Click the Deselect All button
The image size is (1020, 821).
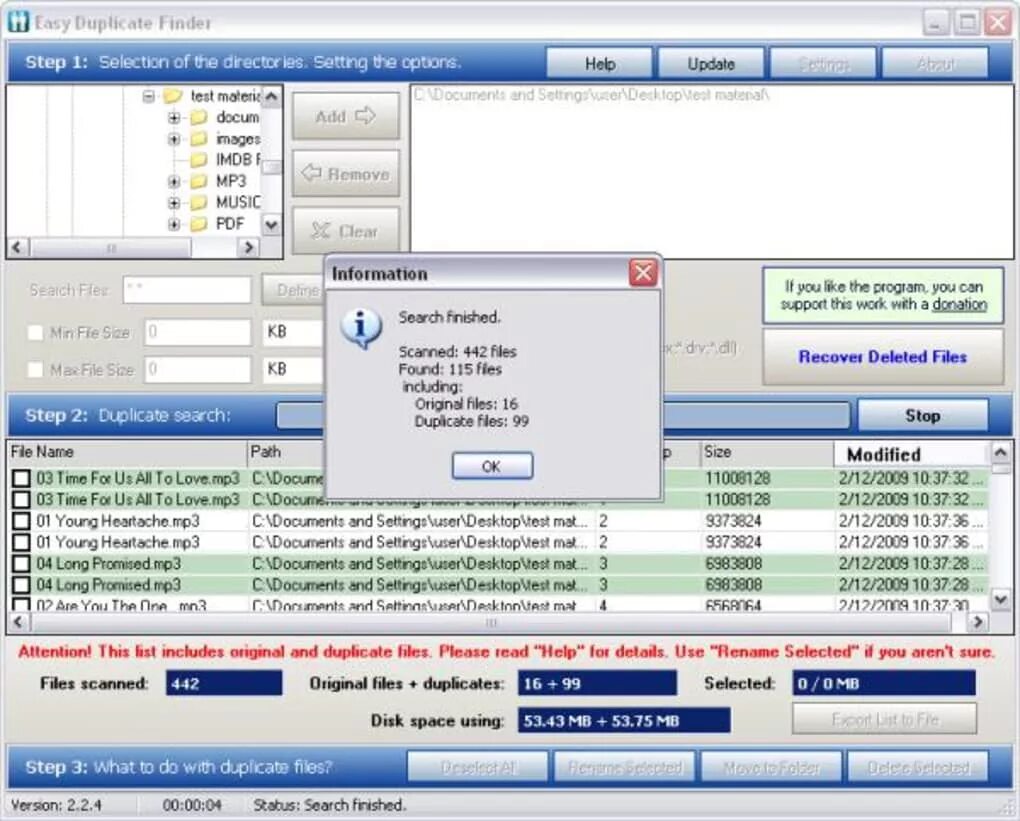tap(477, 768)
